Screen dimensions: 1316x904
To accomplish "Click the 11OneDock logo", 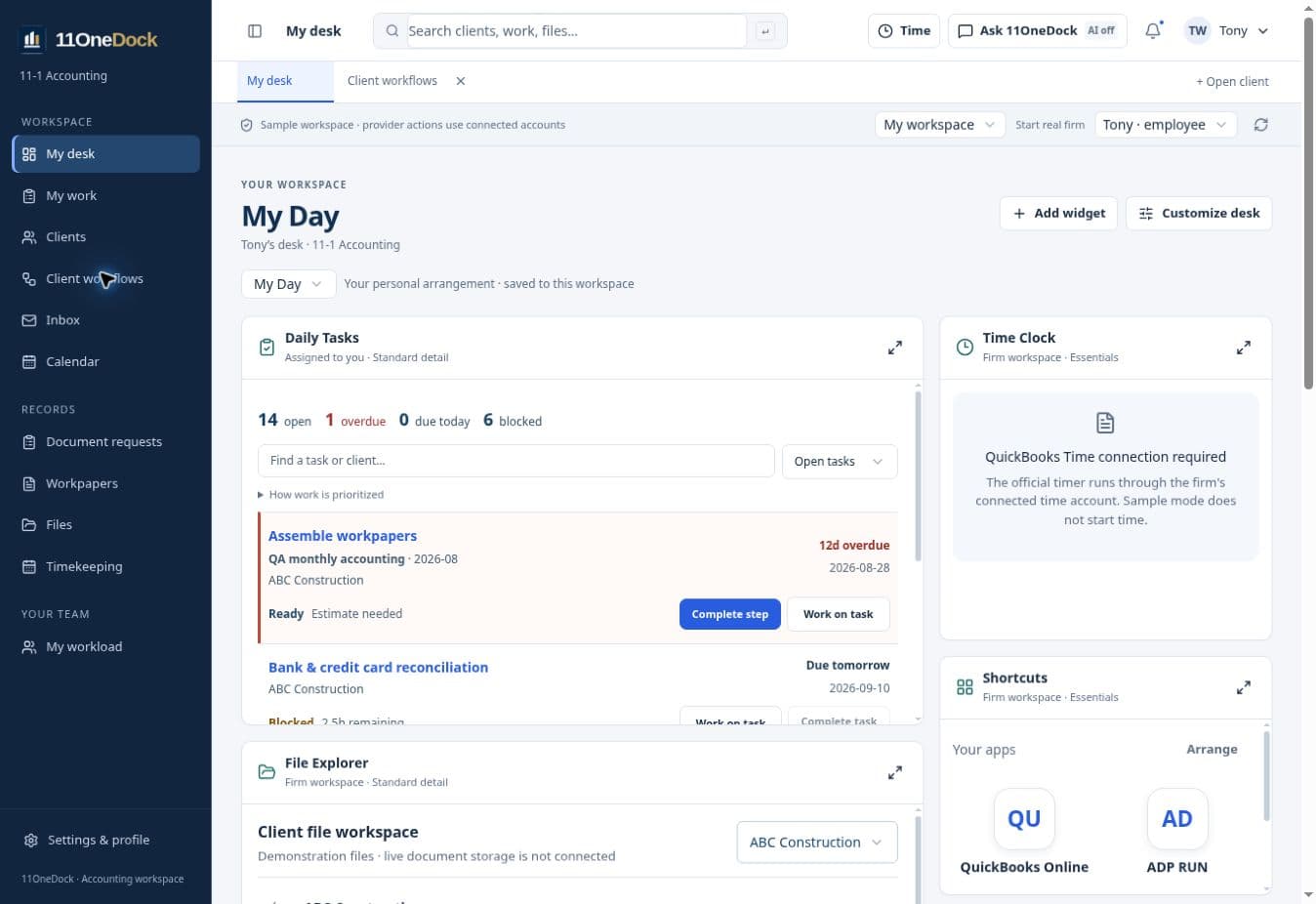I will coord(88,39).
